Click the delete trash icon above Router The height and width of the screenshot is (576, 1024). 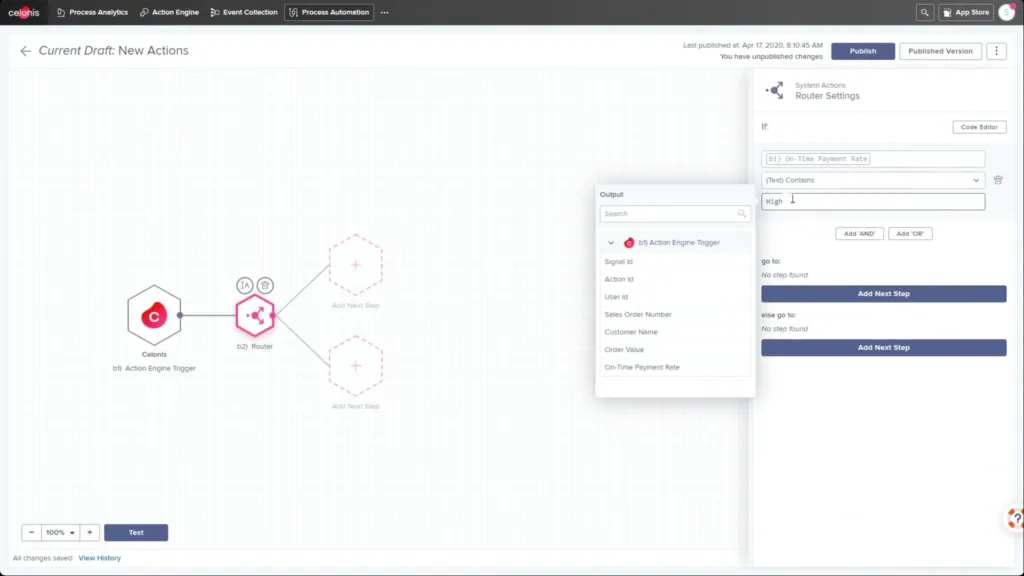point(264,285)
